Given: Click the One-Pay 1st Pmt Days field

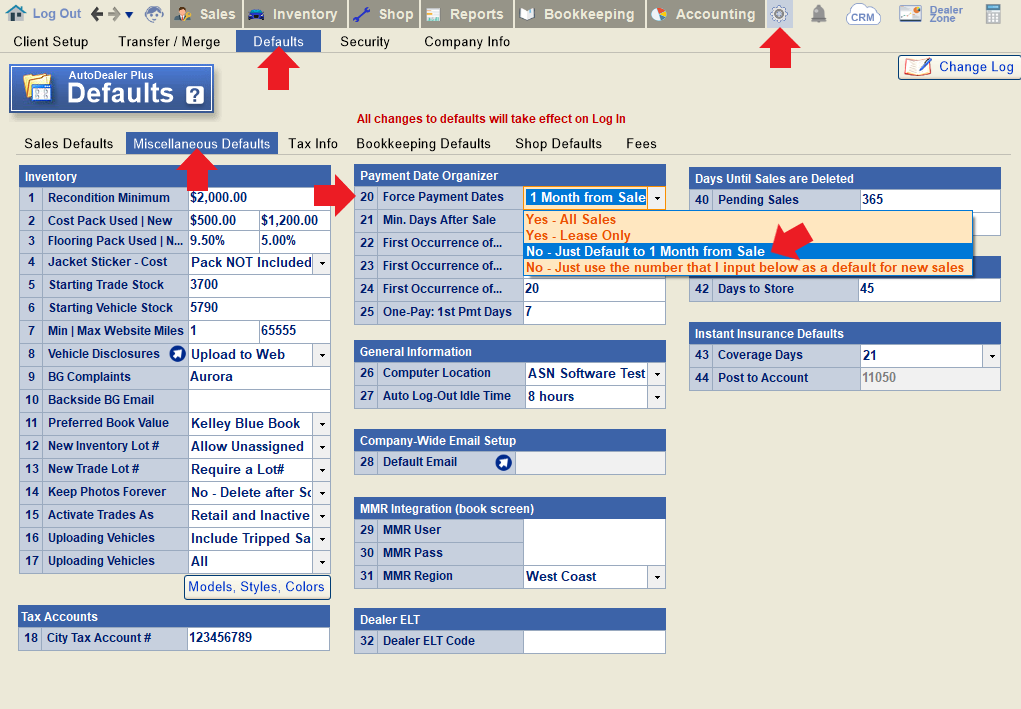Looking at the screenshot, I should pyautogui.click(x=594, y=312).
